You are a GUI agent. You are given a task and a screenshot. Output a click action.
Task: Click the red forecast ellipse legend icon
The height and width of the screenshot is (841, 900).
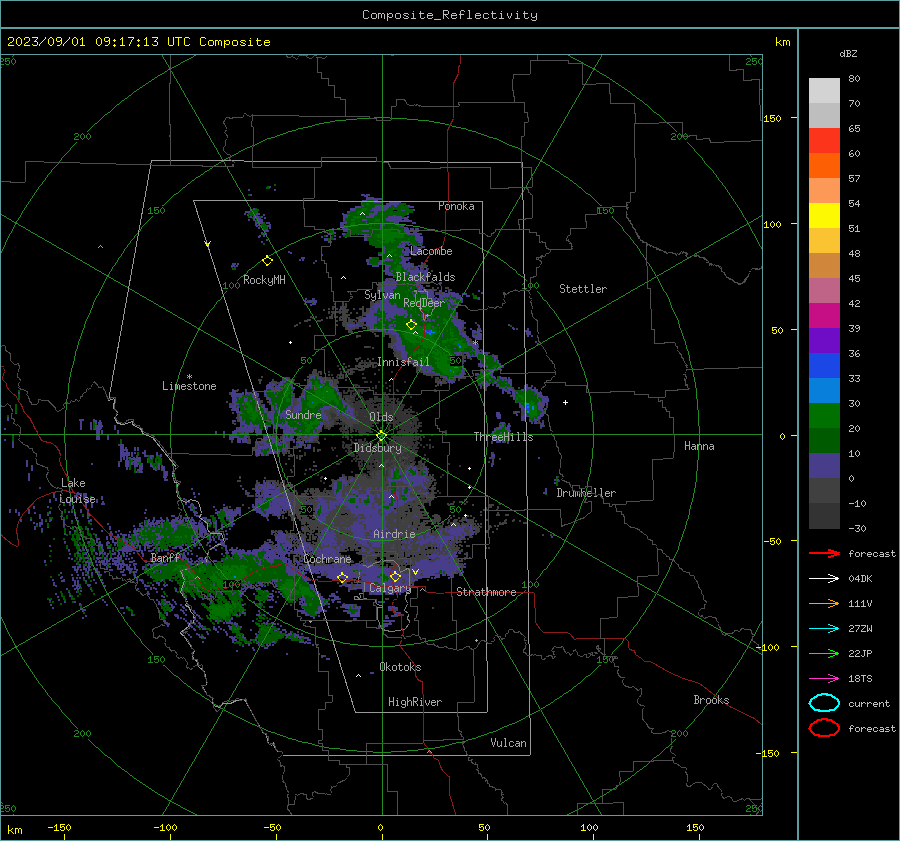click(x=824, y=728)
